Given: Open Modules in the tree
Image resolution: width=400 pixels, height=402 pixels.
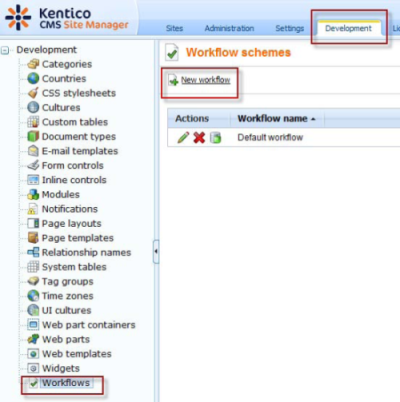Looking at the screenshot, I should [61, 194].
